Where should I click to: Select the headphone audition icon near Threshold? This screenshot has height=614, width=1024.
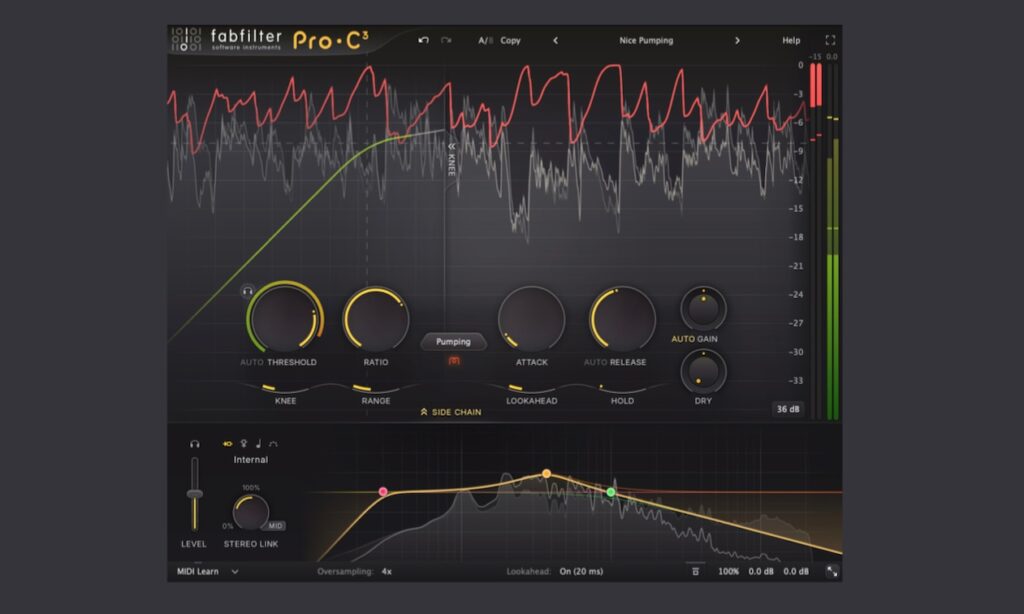point(248,292)
